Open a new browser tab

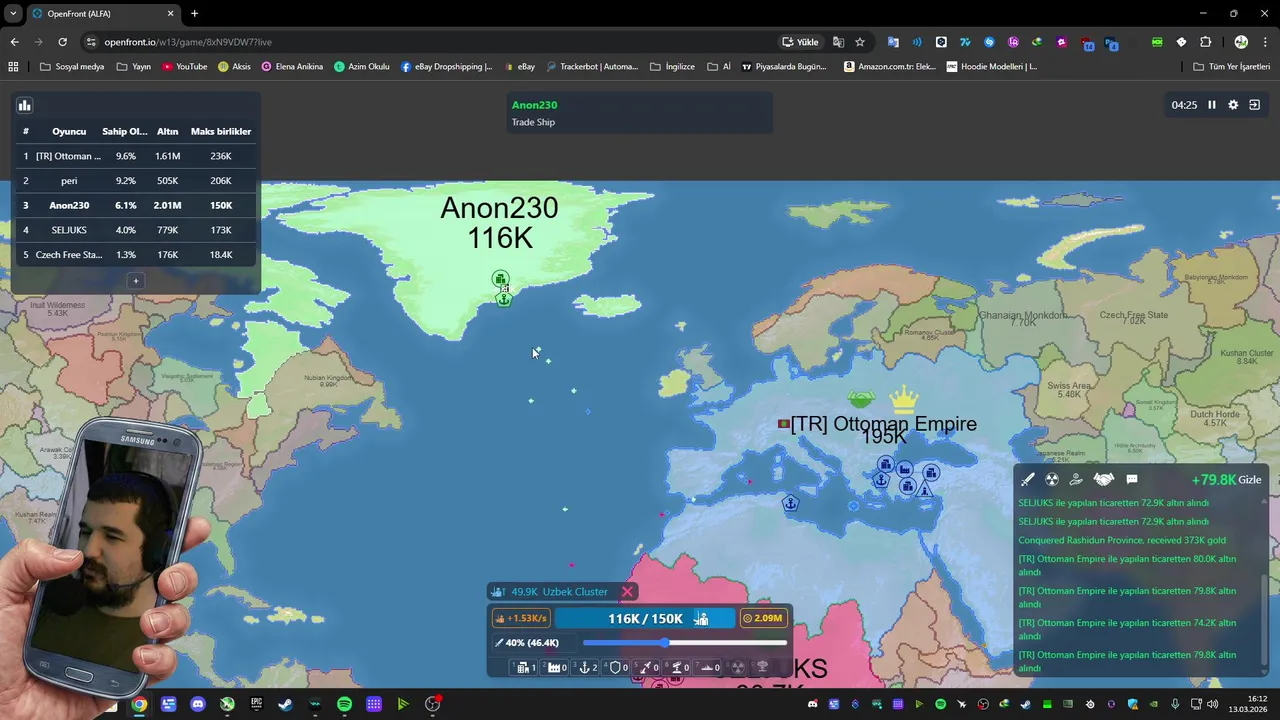pyautogui.click(x=194, y=14)
